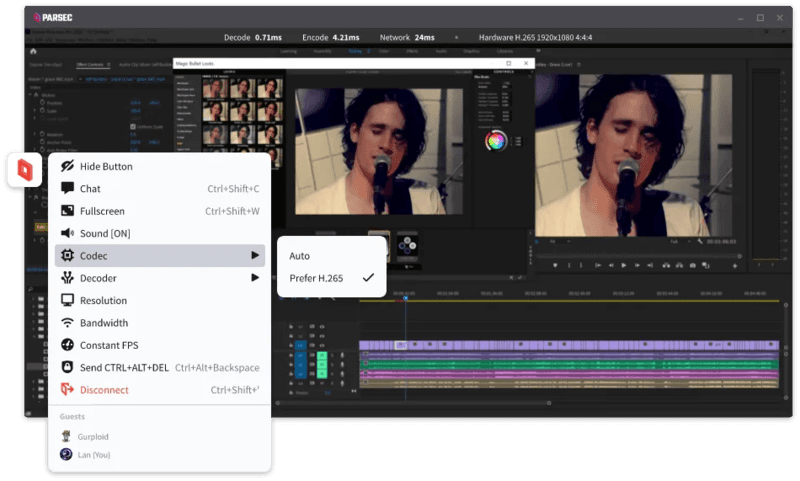The height and width of the screenshot is (481, 800).
Task: Disconnect from the Parsec session
Action: [160, 390]
